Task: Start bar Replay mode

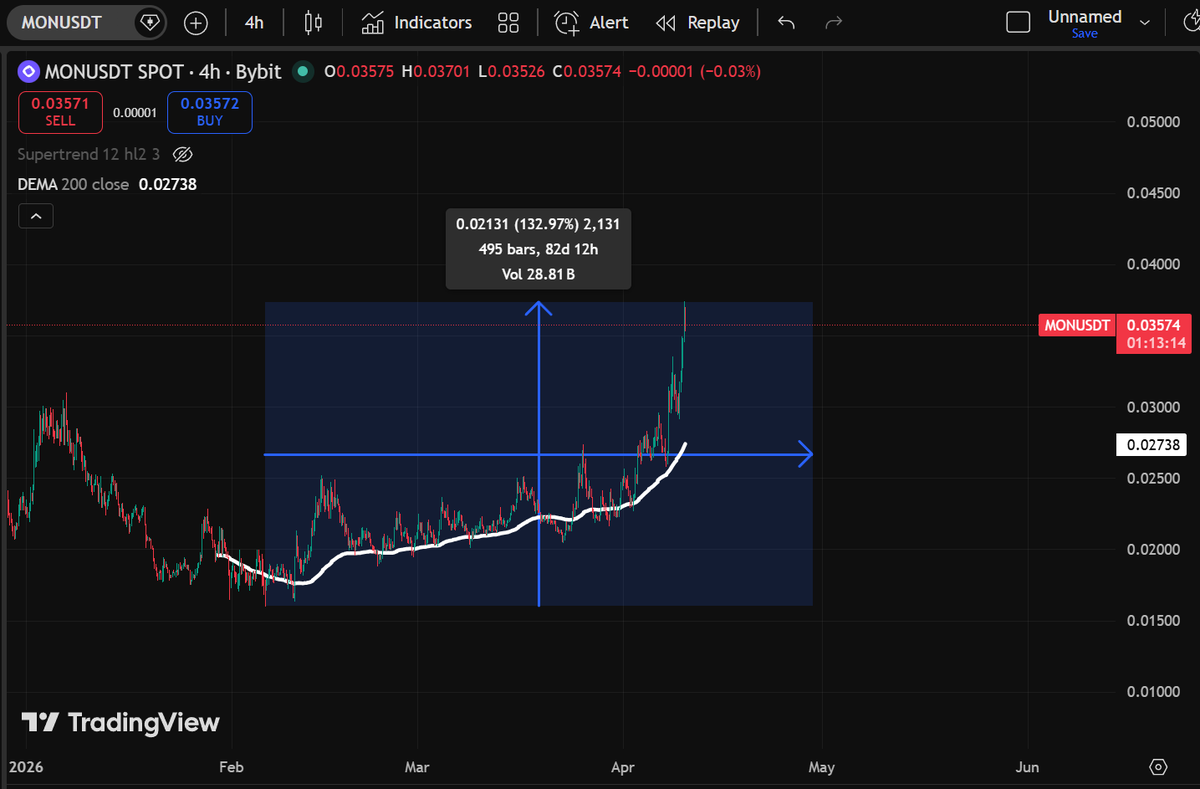Action: [697, 22]
